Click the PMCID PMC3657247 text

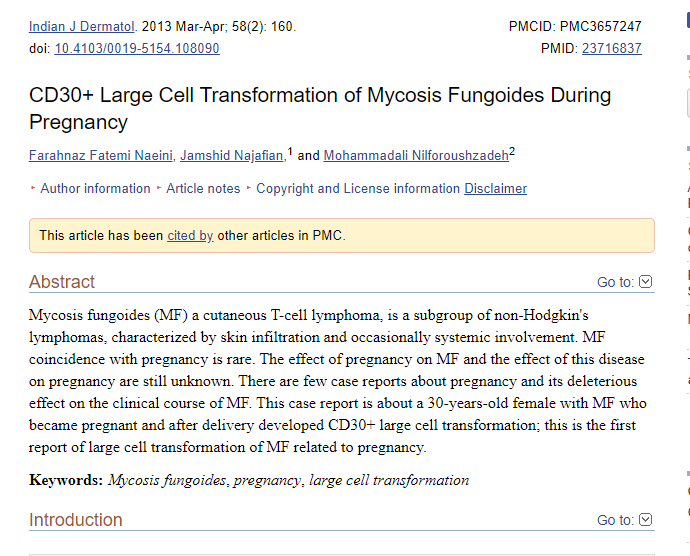(x=575, y=26)
